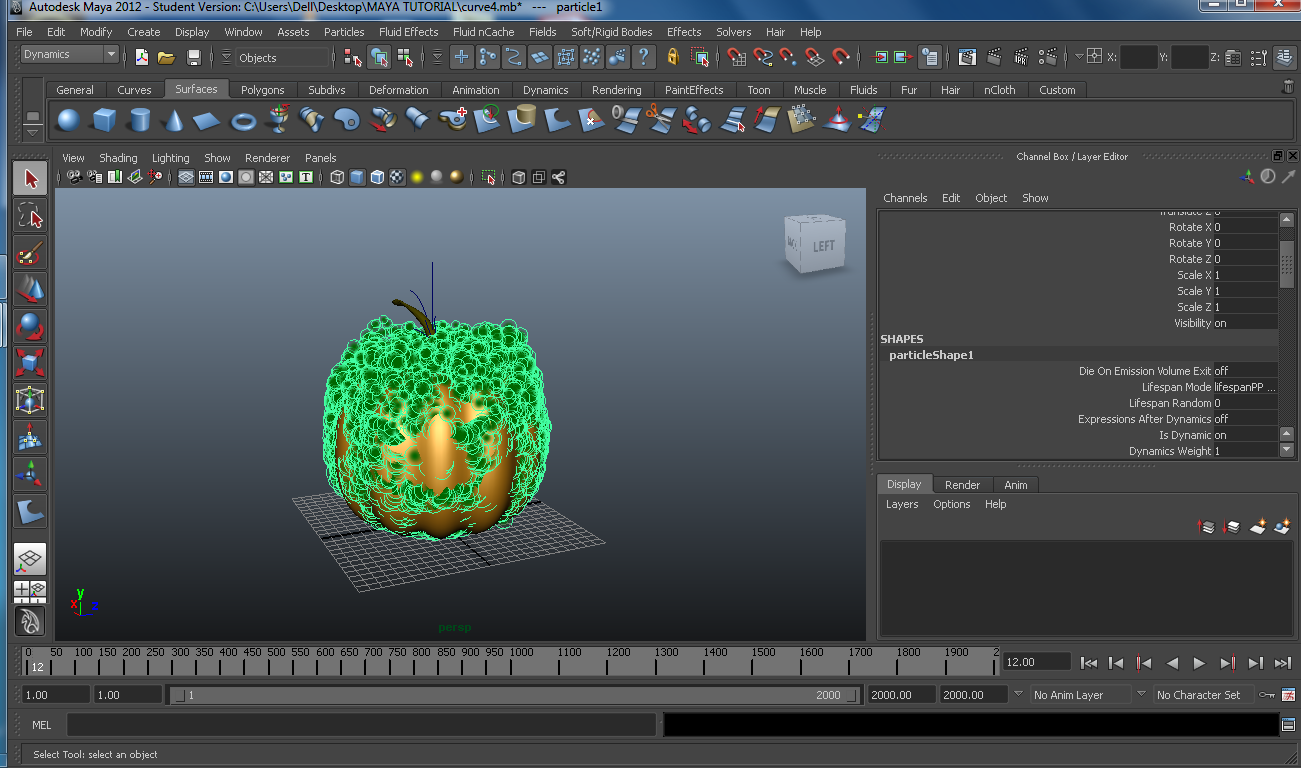
Task: Click the Open Scene folder icon
Action: [x=167, y=57]
